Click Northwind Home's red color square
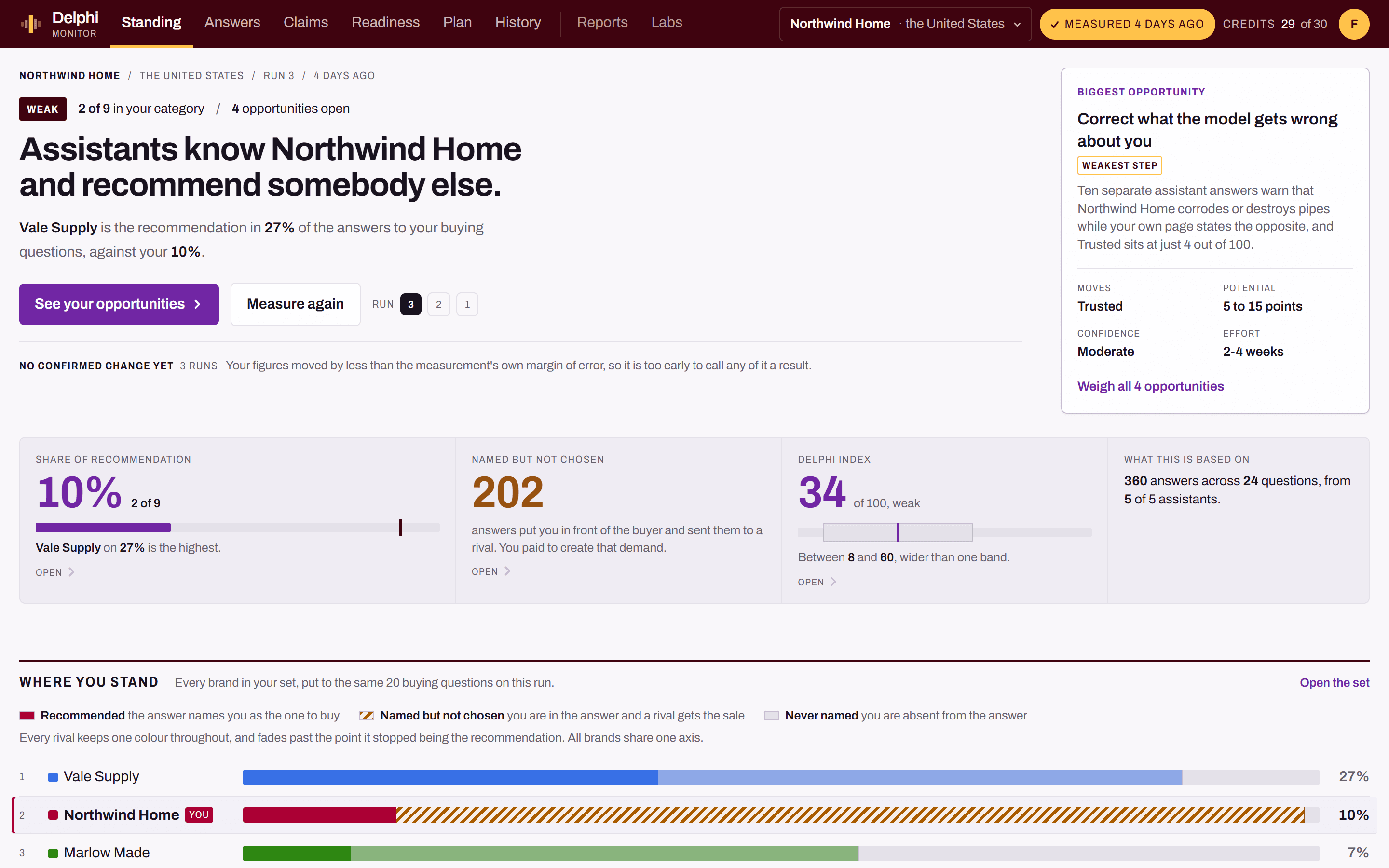 click(53, 815)
